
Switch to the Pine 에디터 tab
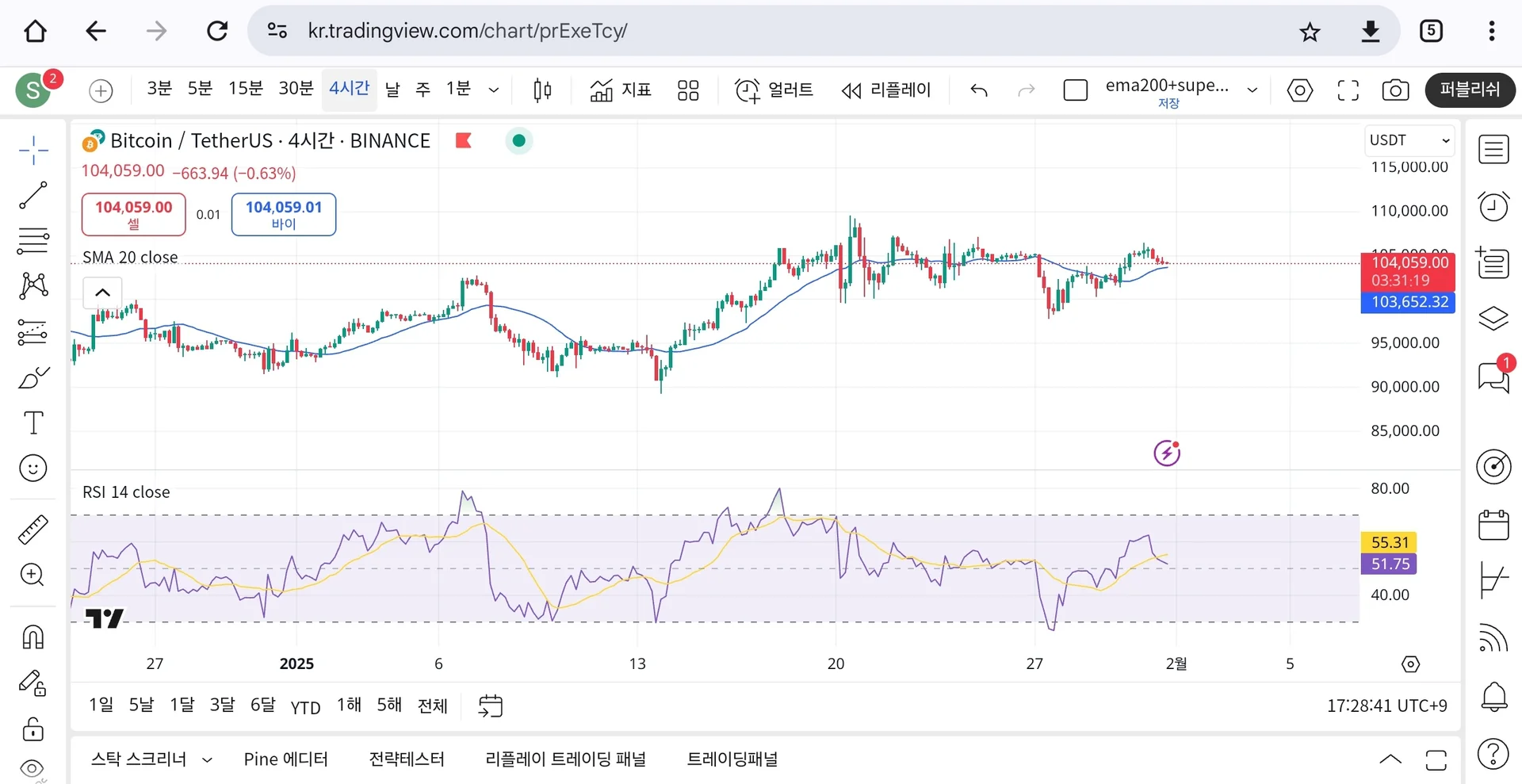[285, 759]
